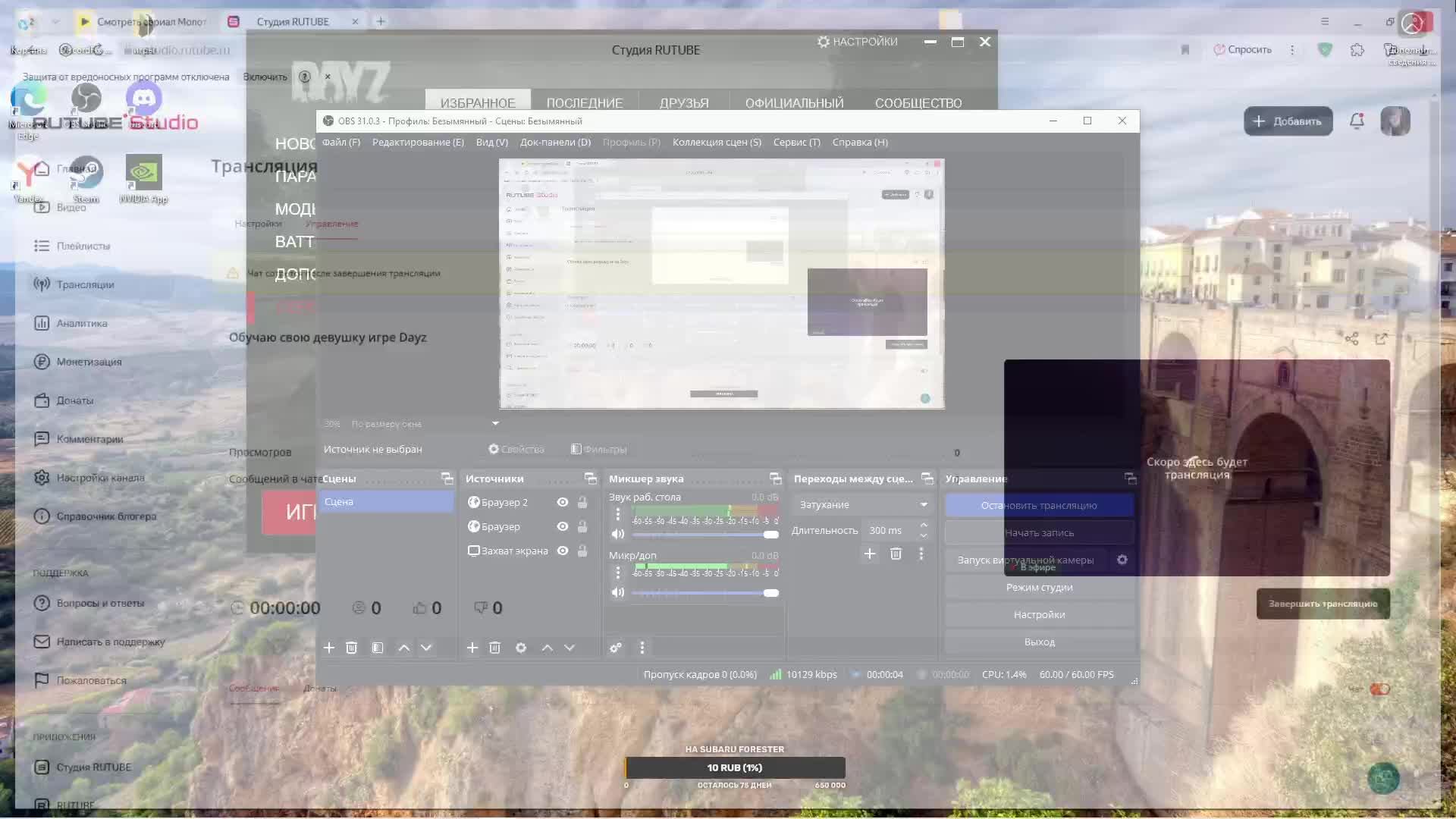Open the Сервис menu
This screenshot has width=1456, height=819.
[x=796, y=142]
